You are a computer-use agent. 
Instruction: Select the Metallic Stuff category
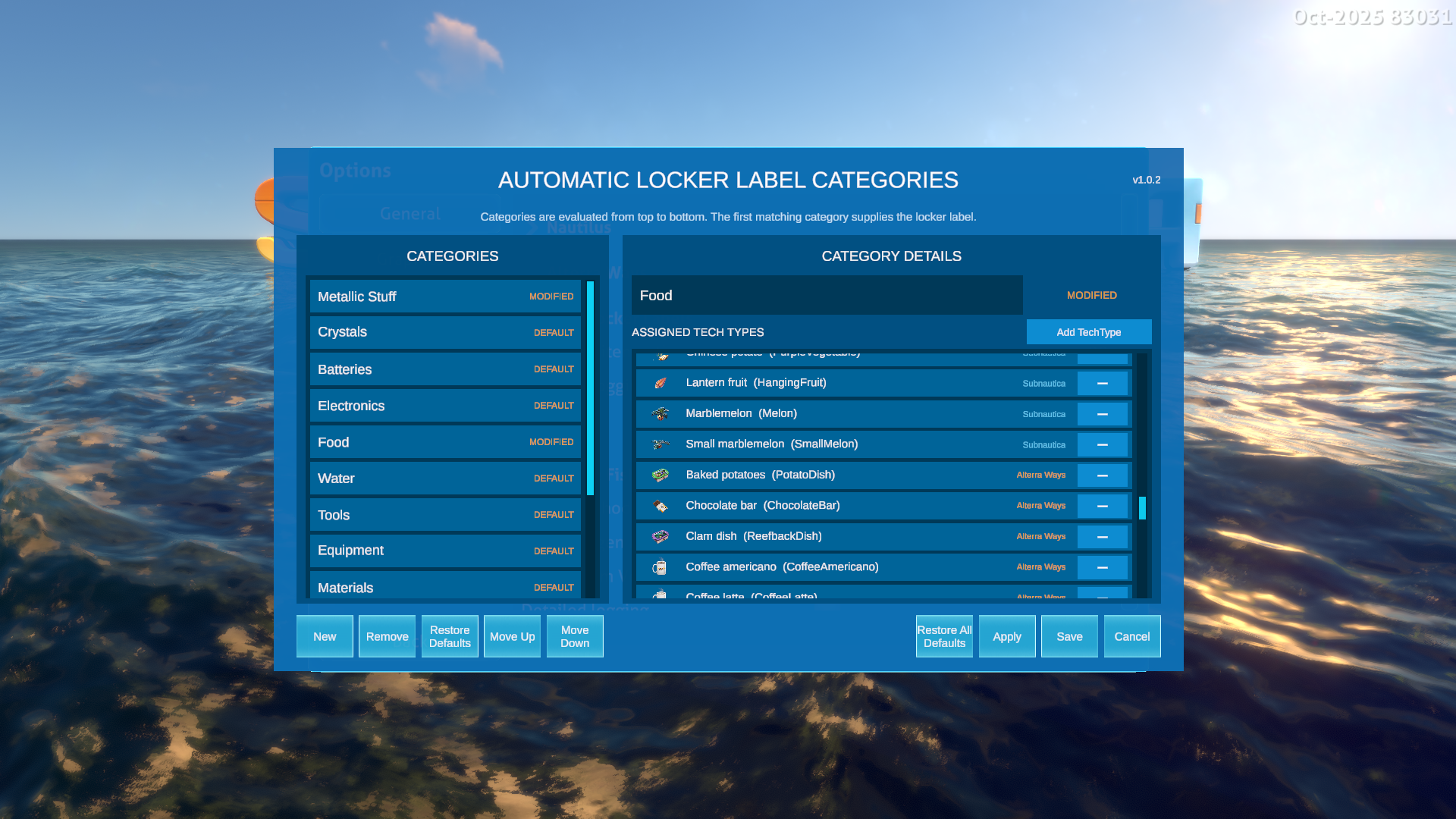click(445, 297)
